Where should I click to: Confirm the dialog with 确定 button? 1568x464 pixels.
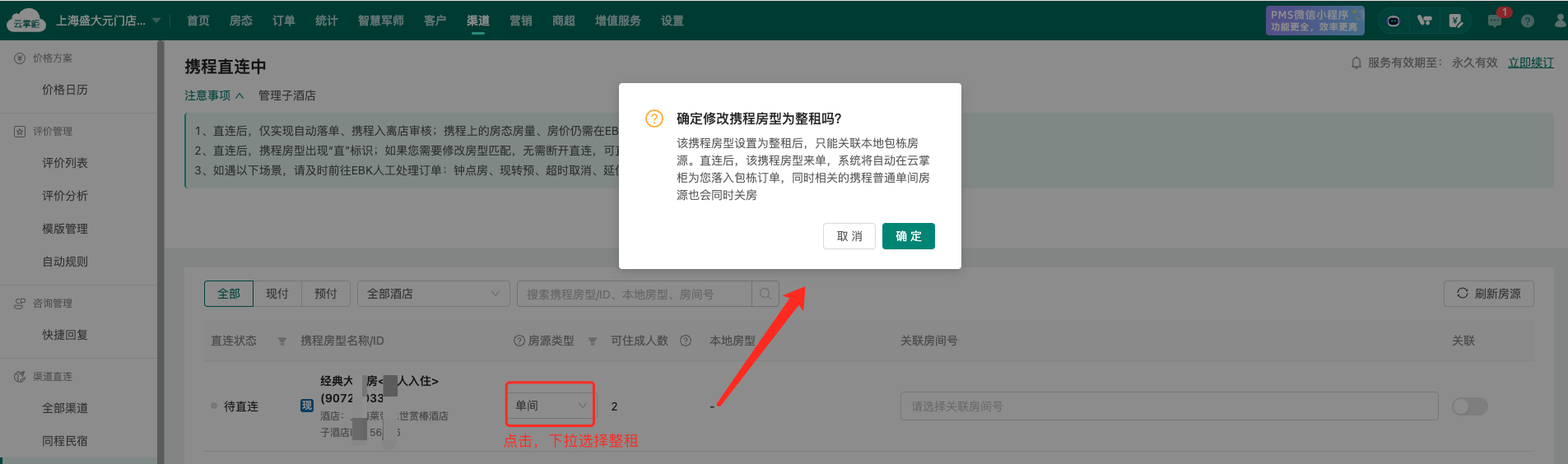[x=908, y=236]
